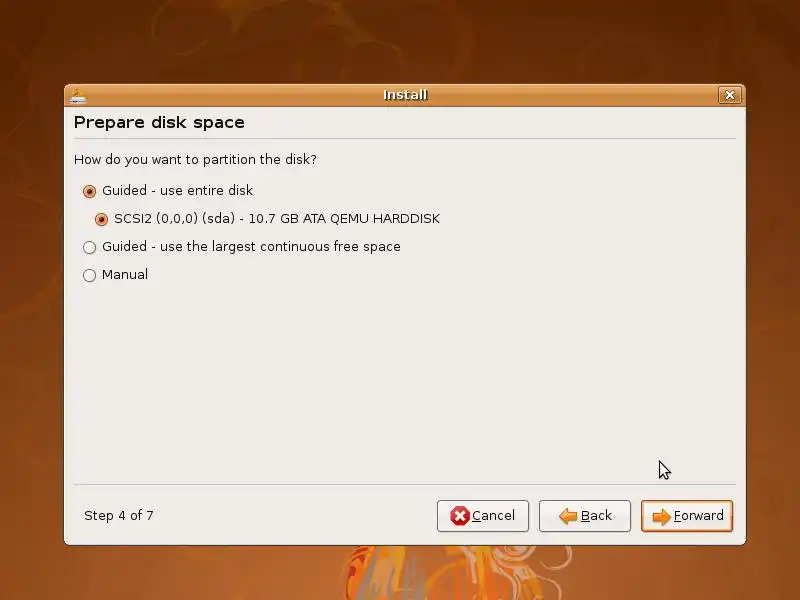Go Back to the previous step
The image size is (800, 600).
(585, 516)
